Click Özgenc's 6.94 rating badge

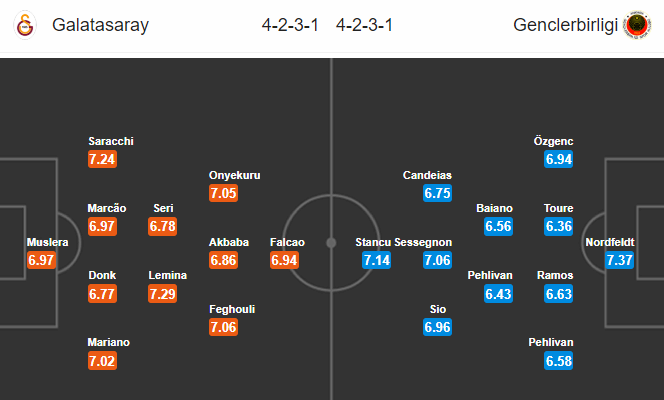tap(559, 159)
